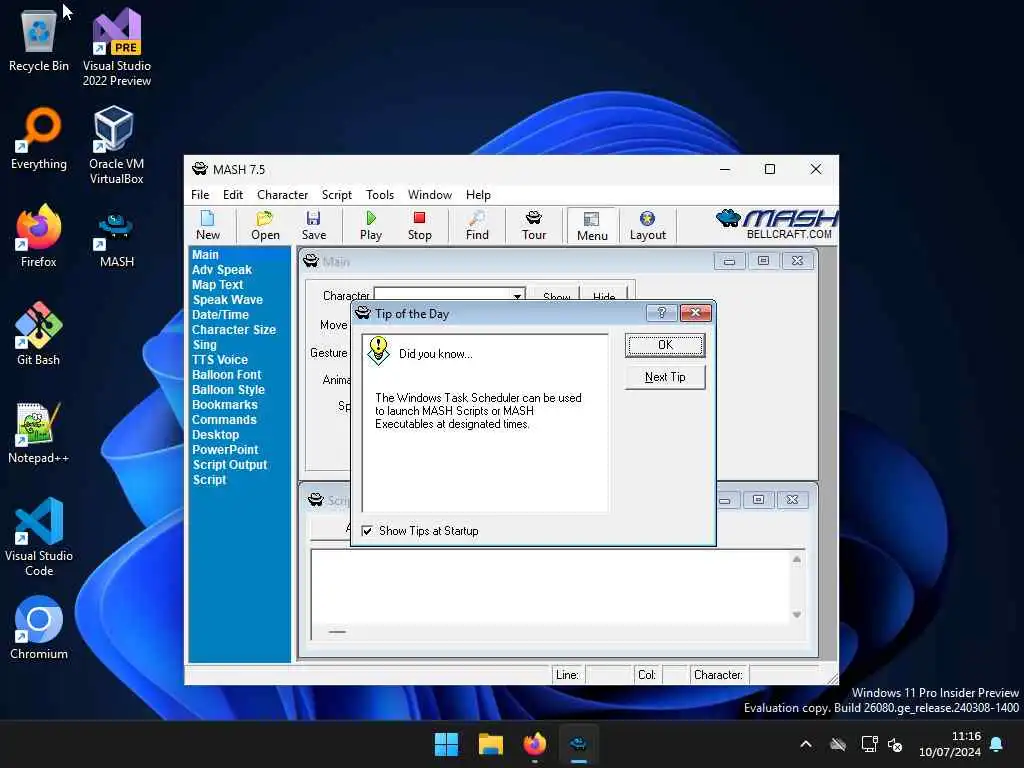Launch the Tour from toolbar
Screen dimensions: 1024x768
(534, 226)
